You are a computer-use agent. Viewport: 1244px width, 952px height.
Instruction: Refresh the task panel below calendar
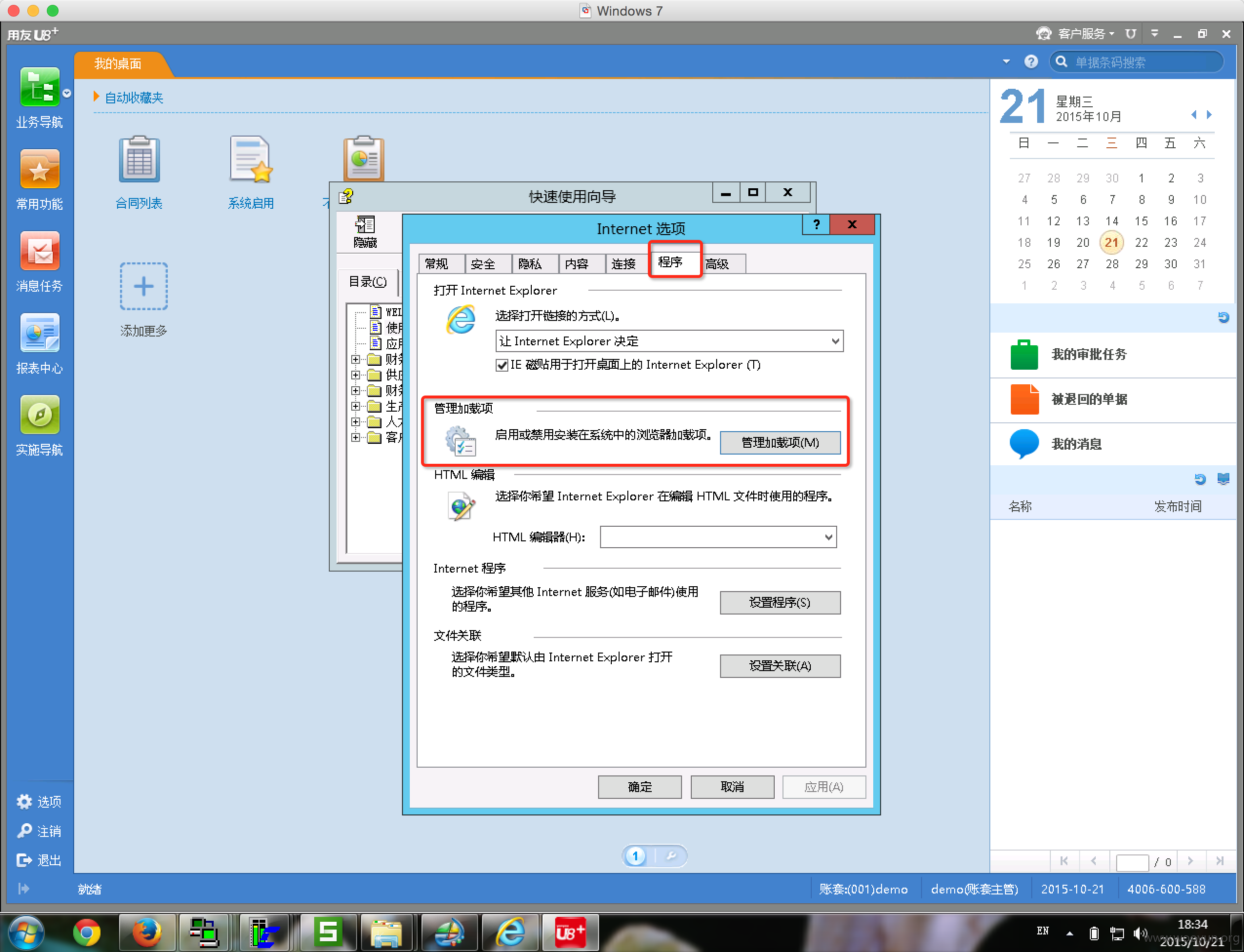1224,317
